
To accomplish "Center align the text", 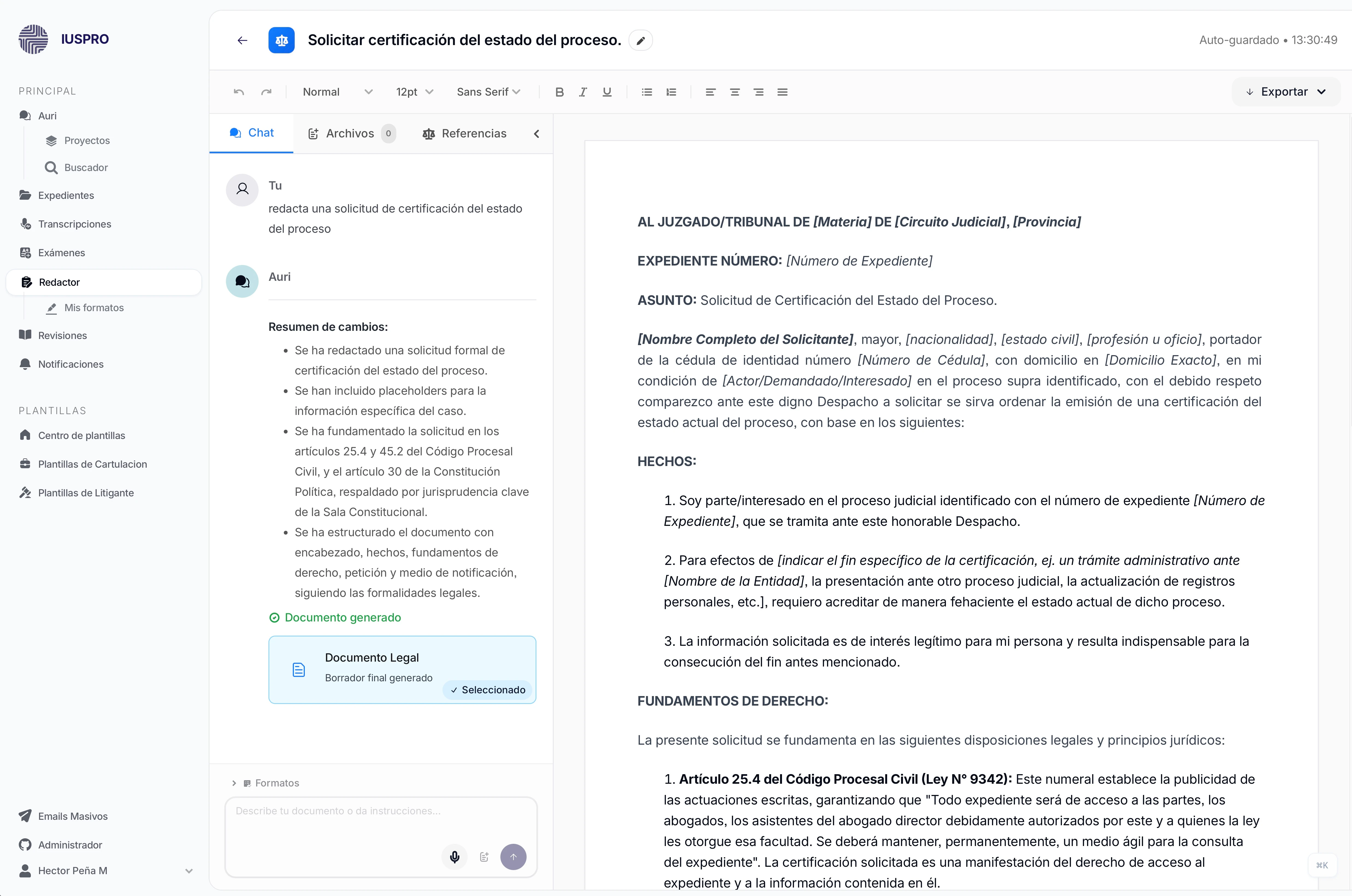I will click(734, 92).
